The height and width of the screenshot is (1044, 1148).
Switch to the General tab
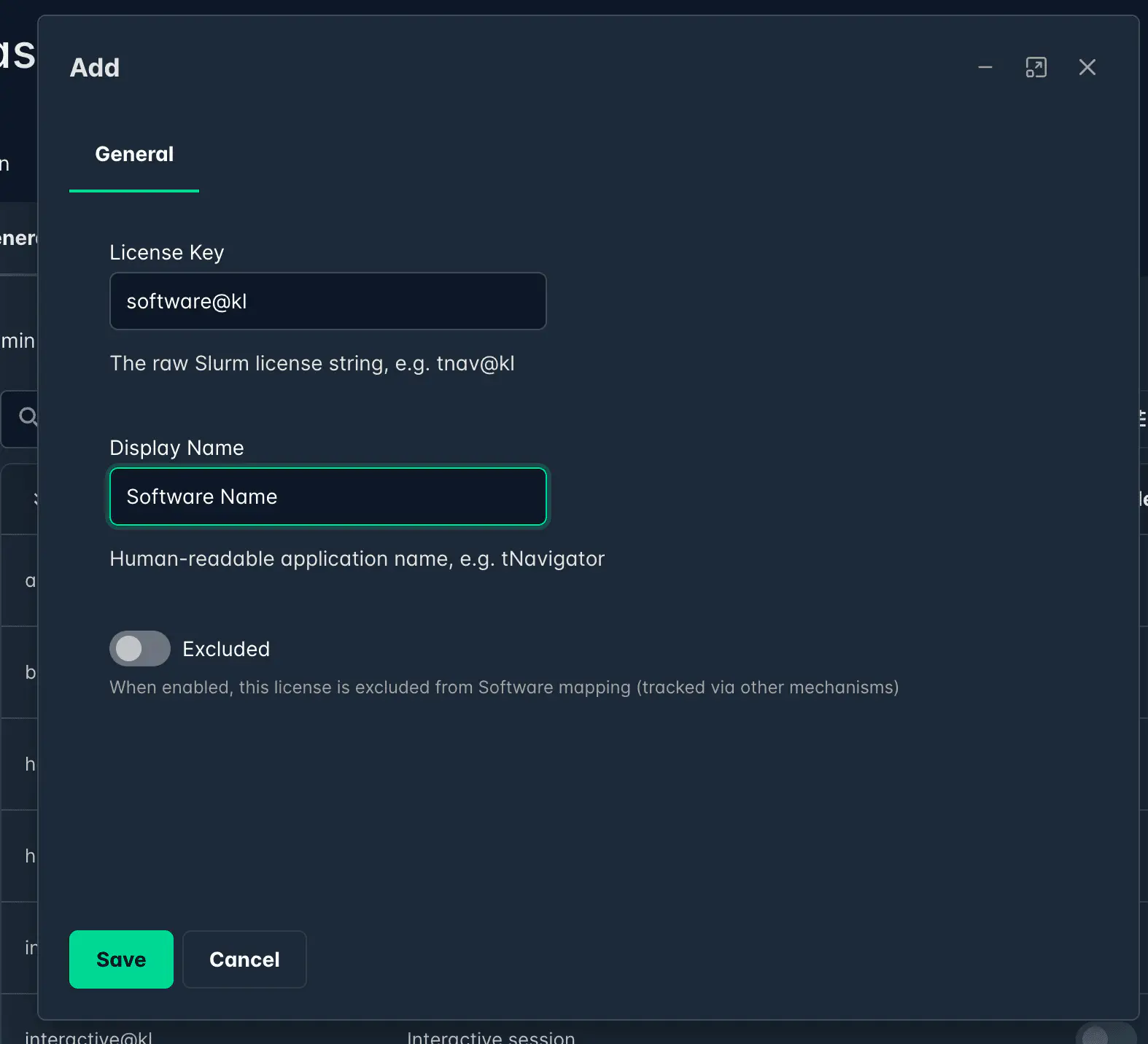tap(134, 155)
